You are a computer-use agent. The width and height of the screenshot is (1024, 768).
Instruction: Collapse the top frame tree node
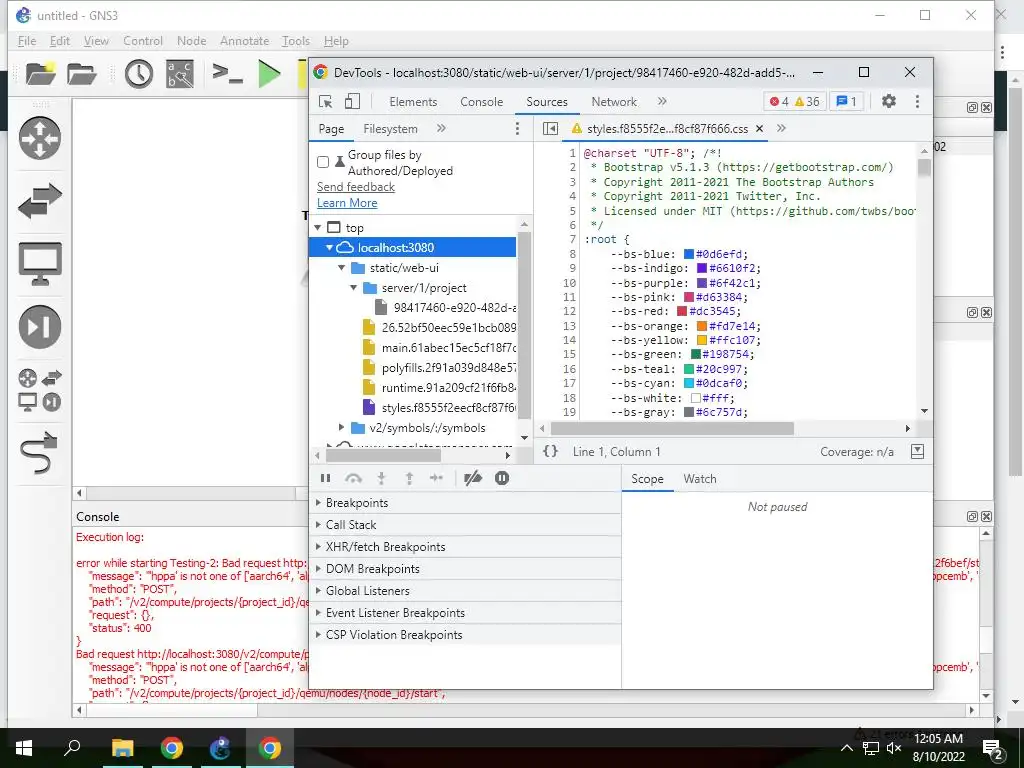pos(318,227)
